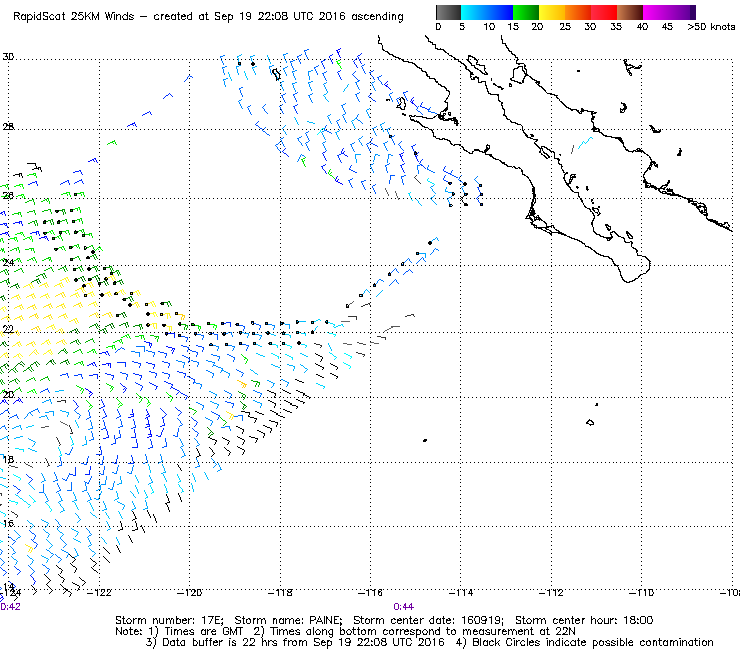
Task: Click the dark purple >50 knots segment
Action: (693, 12)
